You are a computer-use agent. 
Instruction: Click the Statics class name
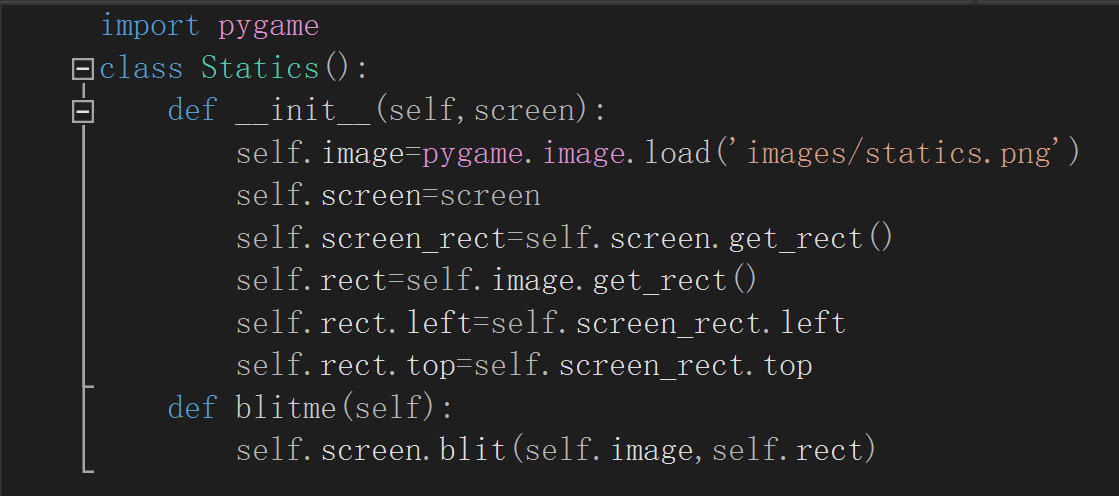[x=260, y=69]
